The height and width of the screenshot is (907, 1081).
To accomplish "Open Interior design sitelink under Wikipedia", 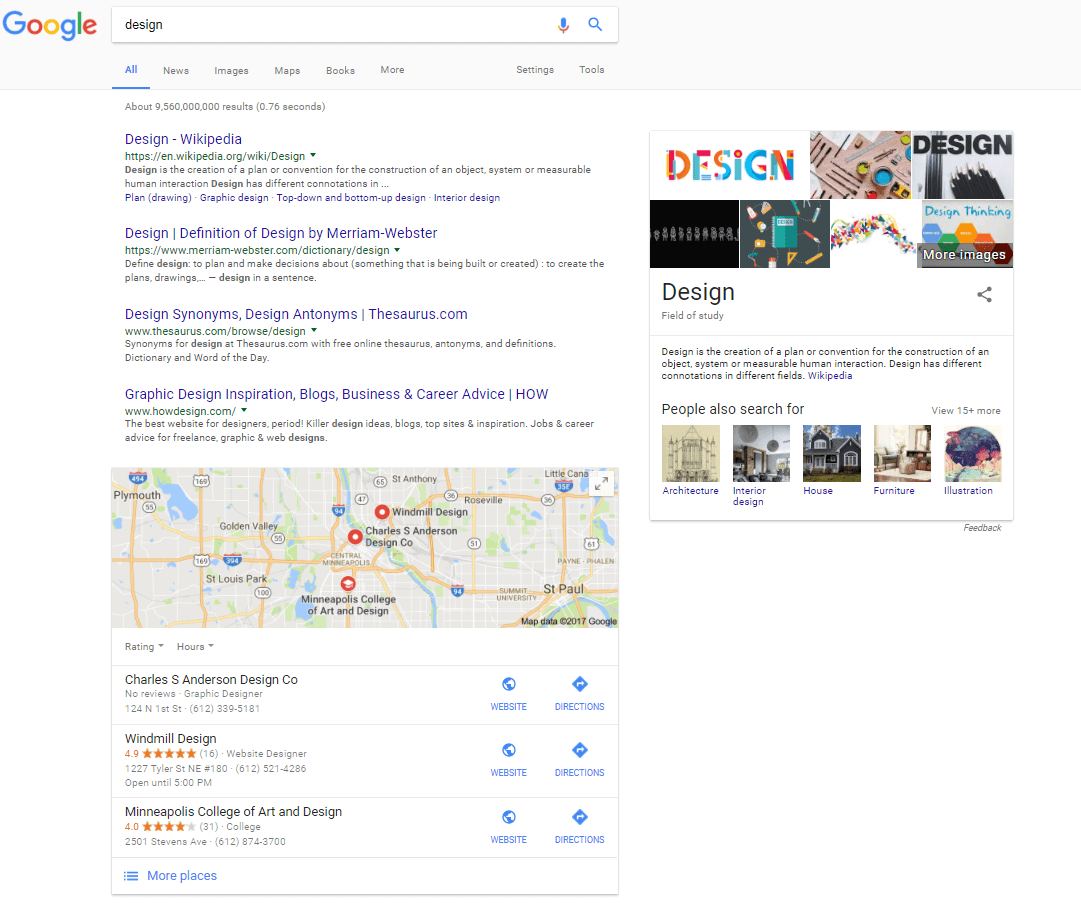I will pos(467,198).
